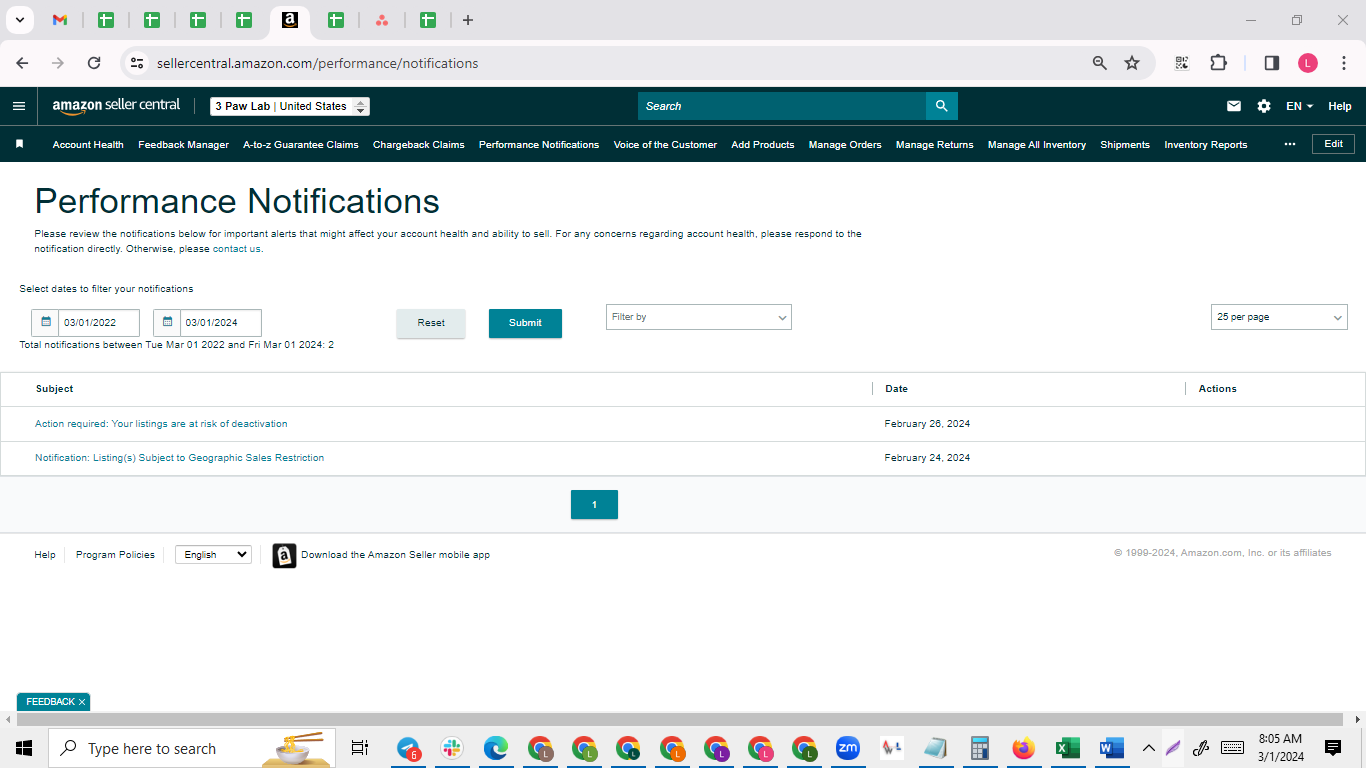The image size is (1366, 768).
Task: Click the Submit button
Action: 525,323
